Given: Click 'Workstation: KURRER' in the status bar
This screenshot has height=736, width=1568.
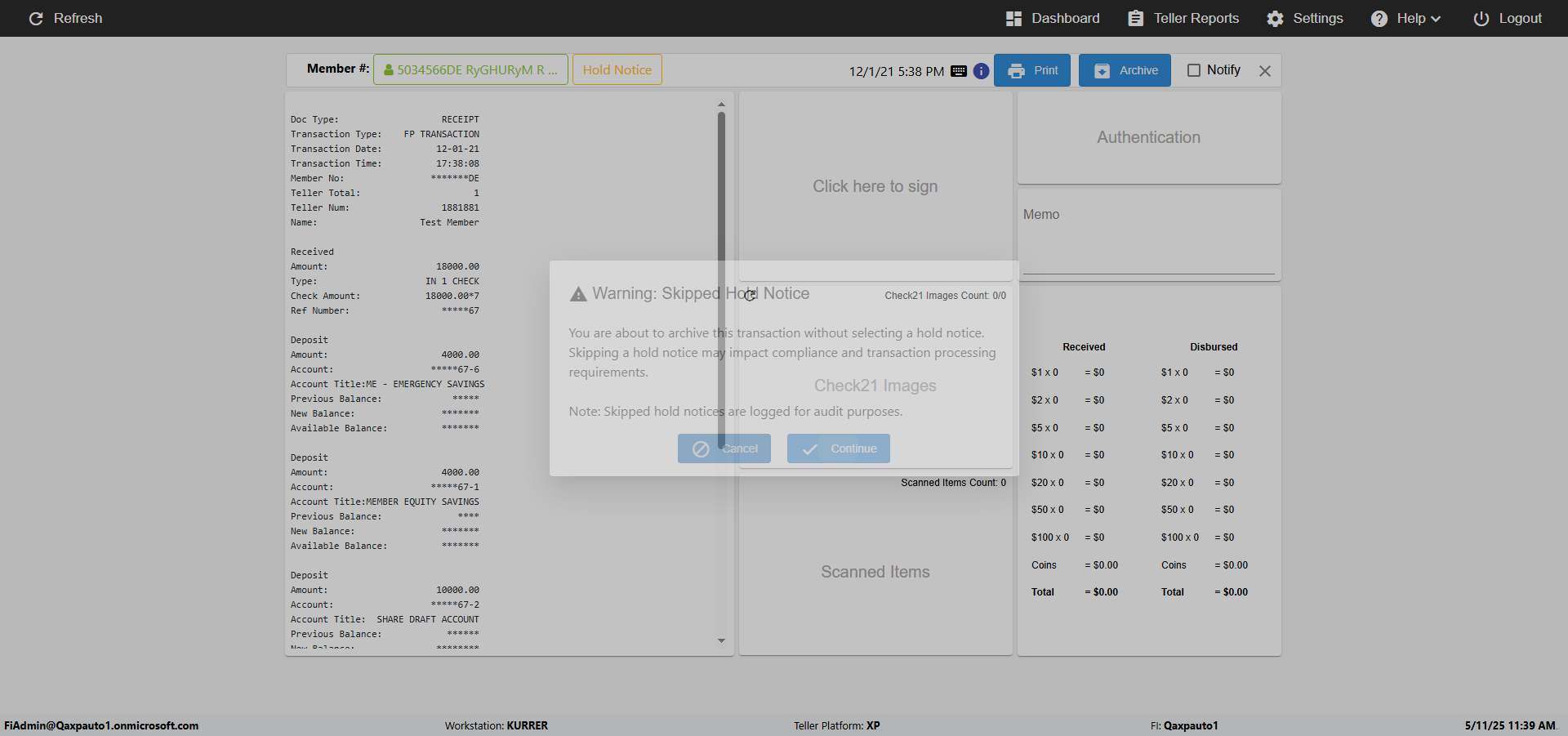Looking at the screenshot, I should point(497,725).
